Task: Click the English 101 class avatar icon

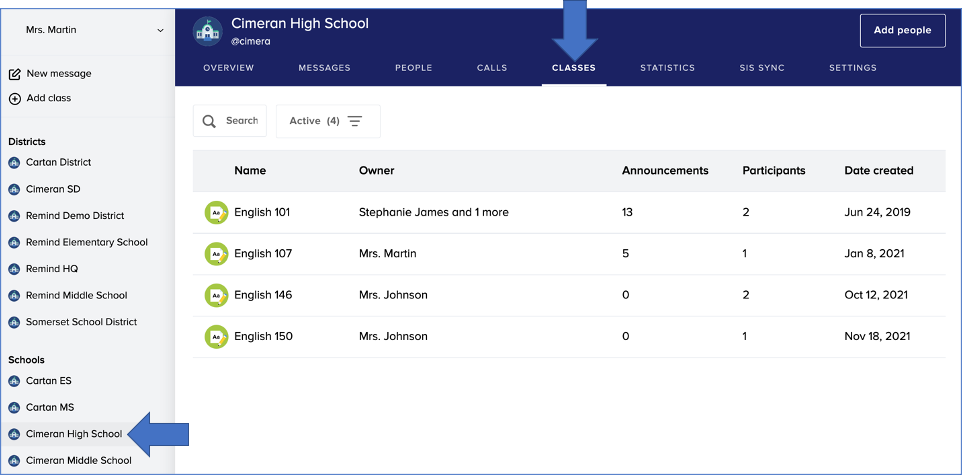Action: 216,212
